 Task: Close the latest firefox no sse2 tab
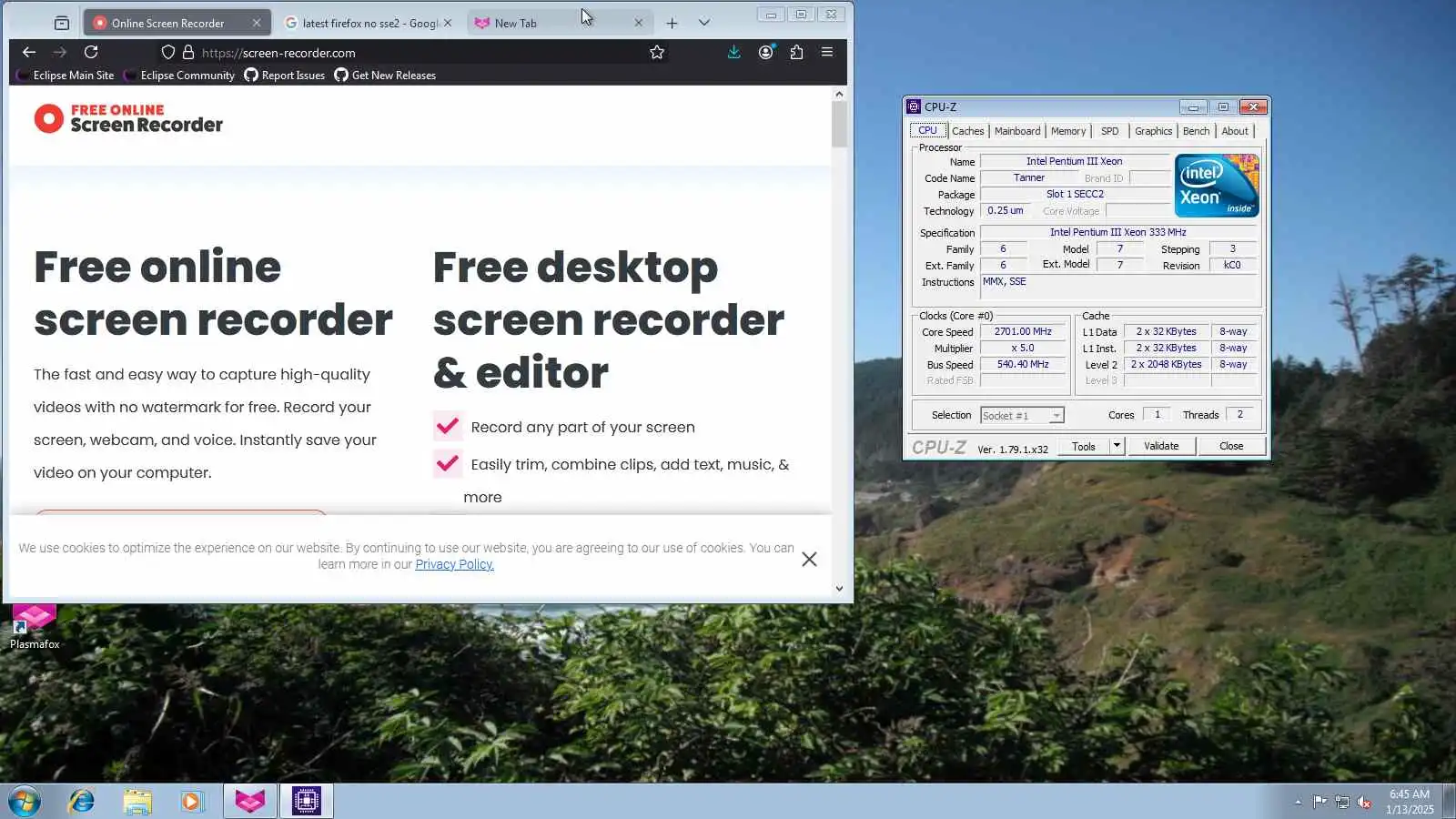tap(448, 23)
